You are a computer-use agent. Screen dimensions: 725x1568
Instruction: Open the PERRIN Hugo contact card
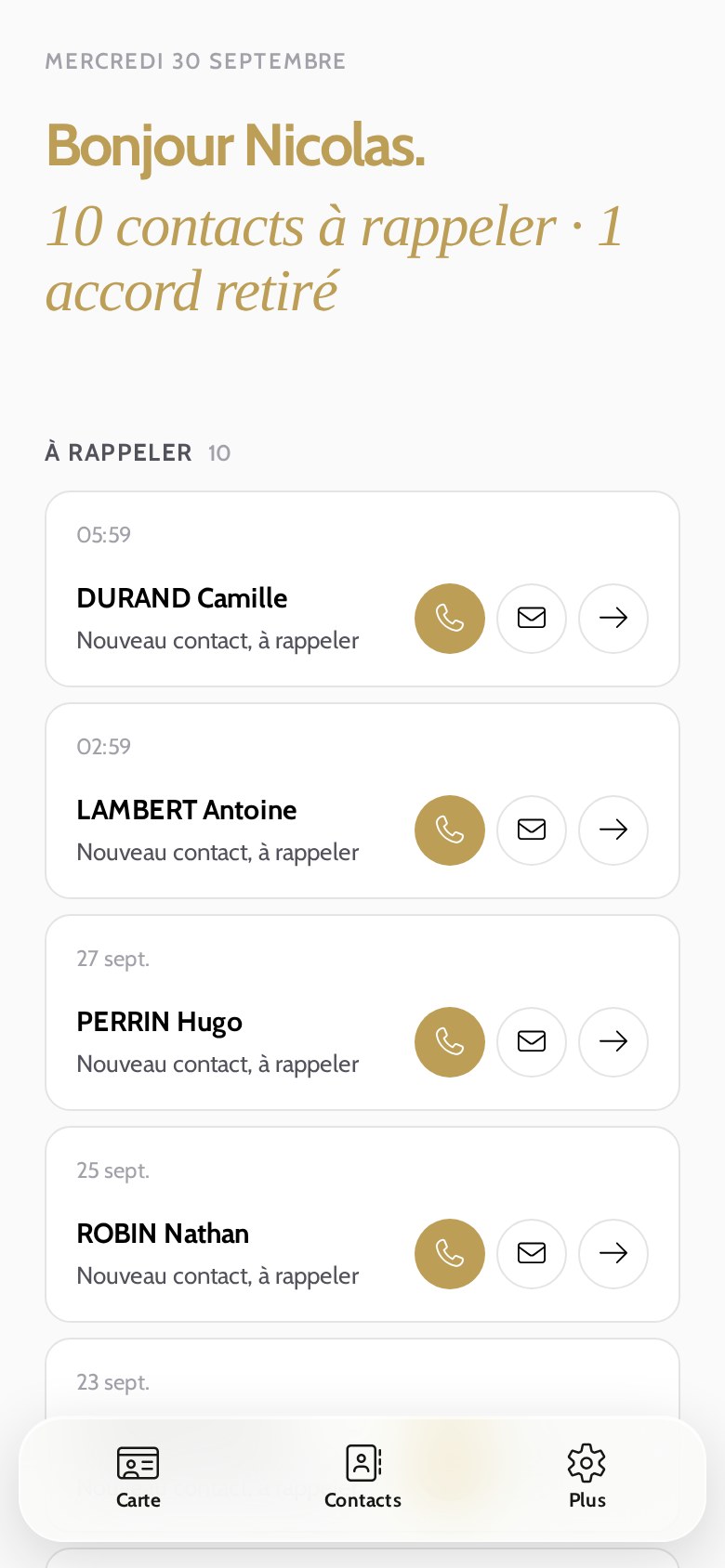coord(362,1013)
